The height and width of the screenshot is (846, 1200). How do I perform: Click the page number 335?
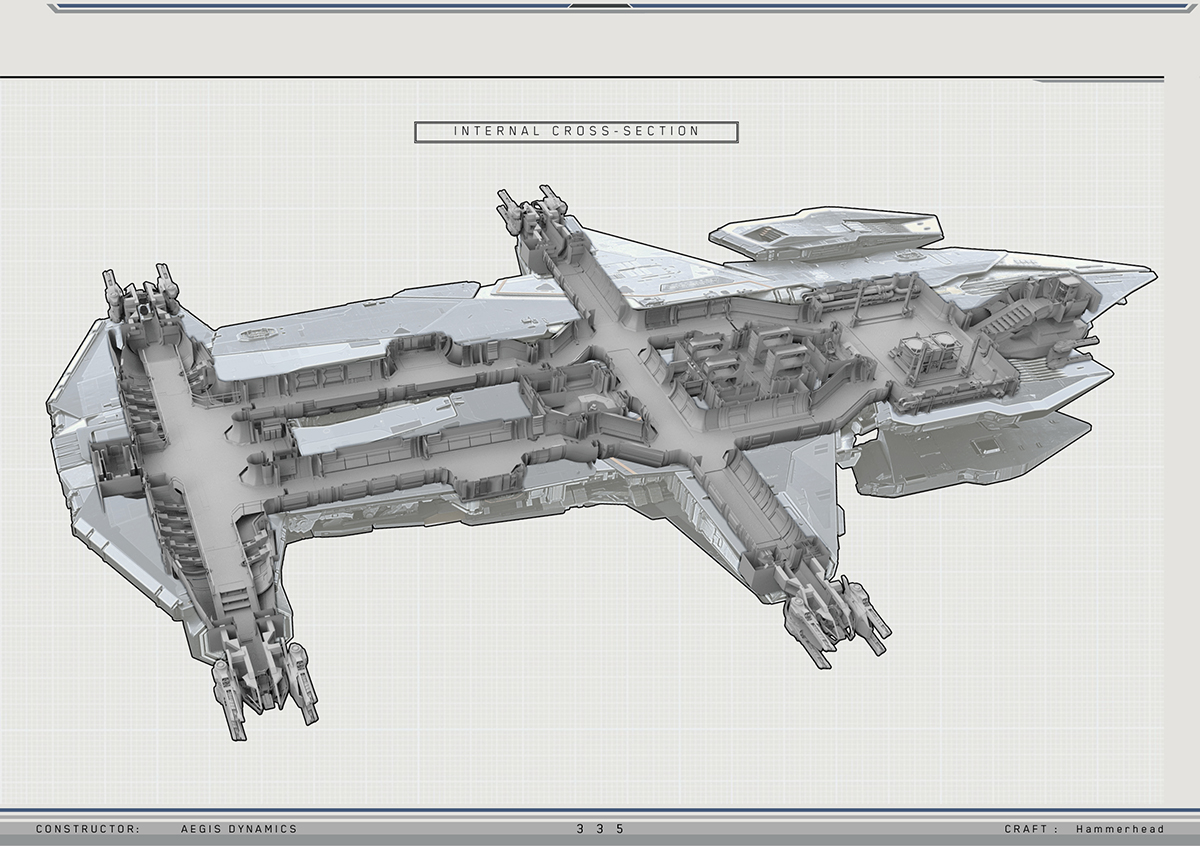pos(600,829)
